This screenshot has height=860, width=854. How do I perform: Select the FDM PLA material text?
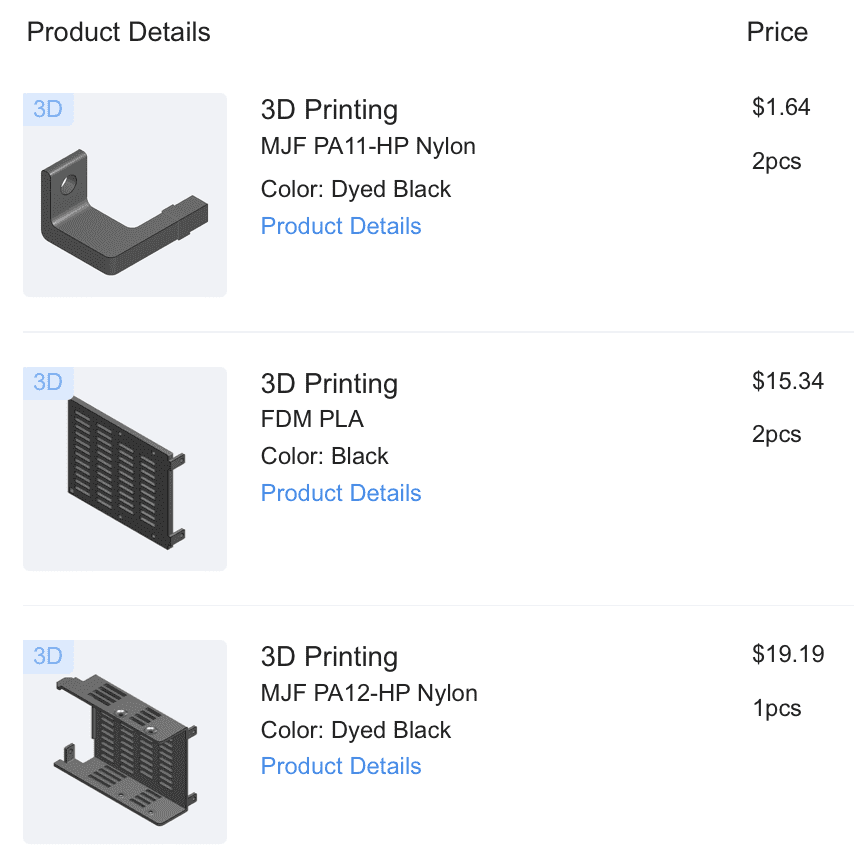point(312,420)
